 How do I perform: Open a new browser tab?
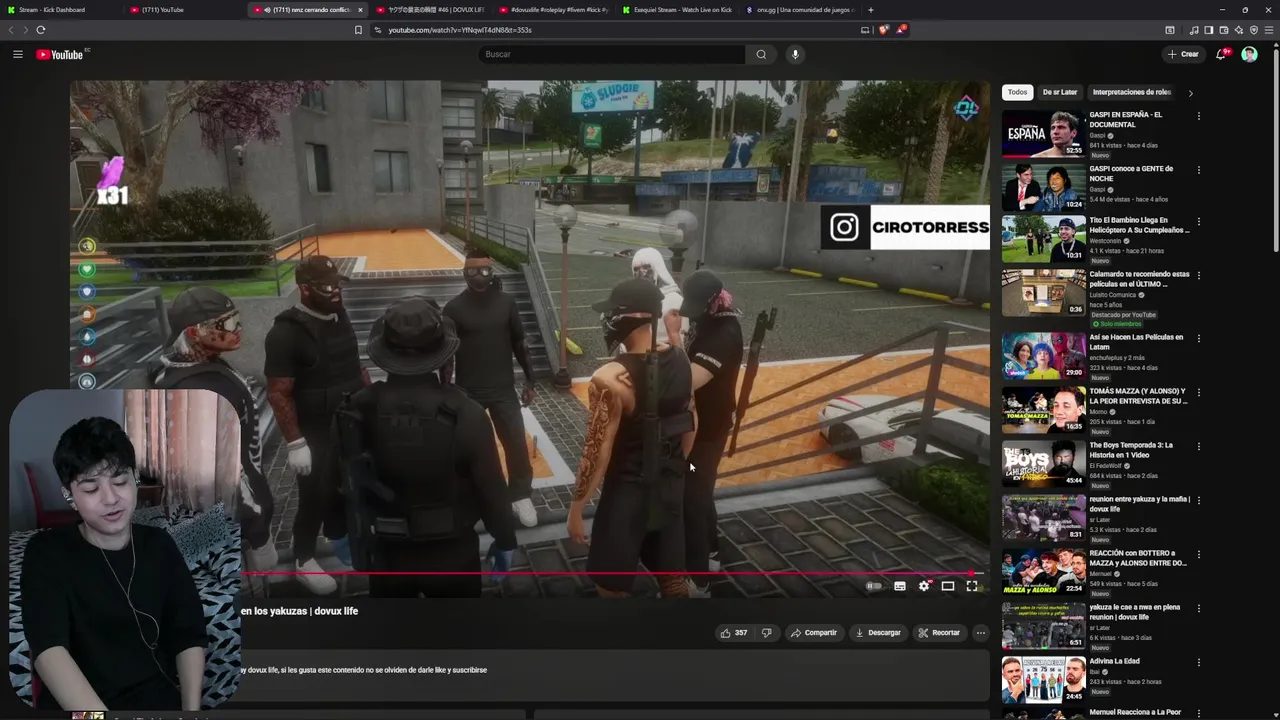click(870, 10)
